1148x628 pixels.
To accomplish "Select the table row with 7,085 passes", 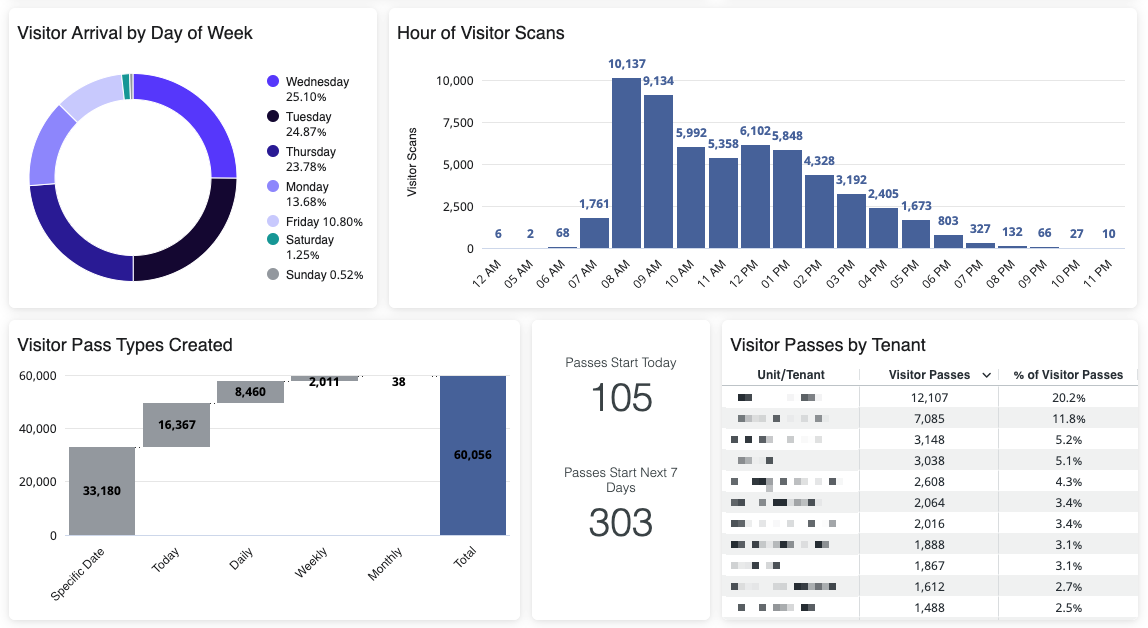I will pyautogui.click(x=929, y=418).
